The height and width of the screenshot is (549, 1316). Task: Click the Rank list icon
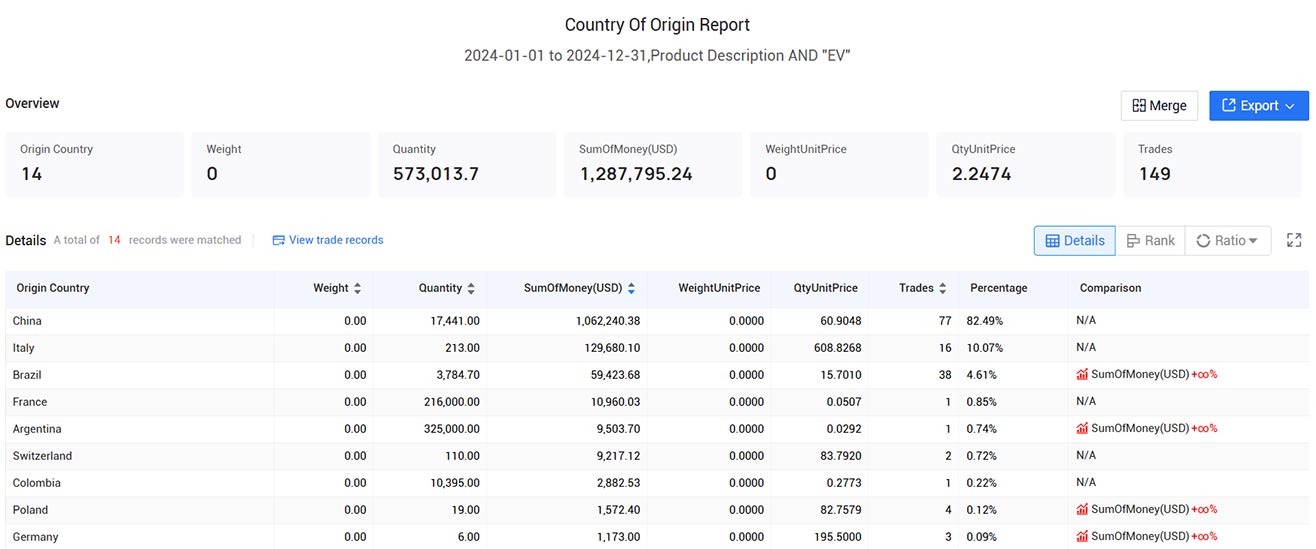tap(1133, 240)
